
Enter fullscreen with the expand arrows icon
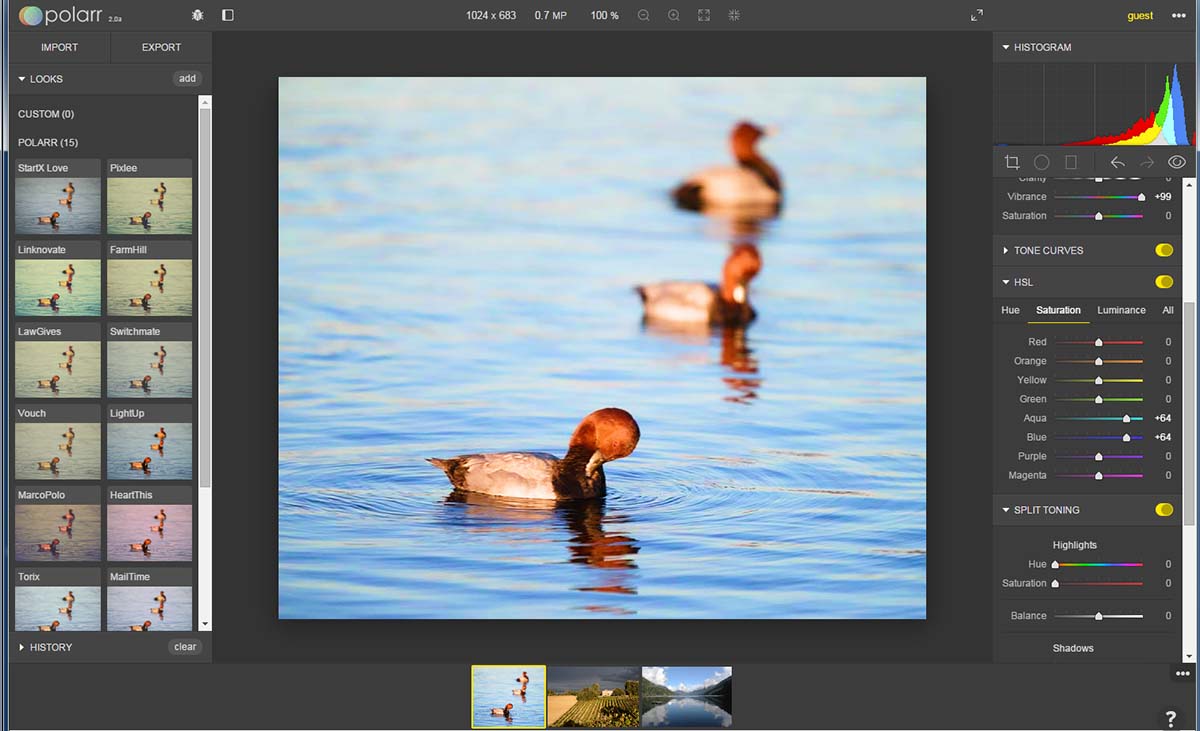tap(977, 16)
